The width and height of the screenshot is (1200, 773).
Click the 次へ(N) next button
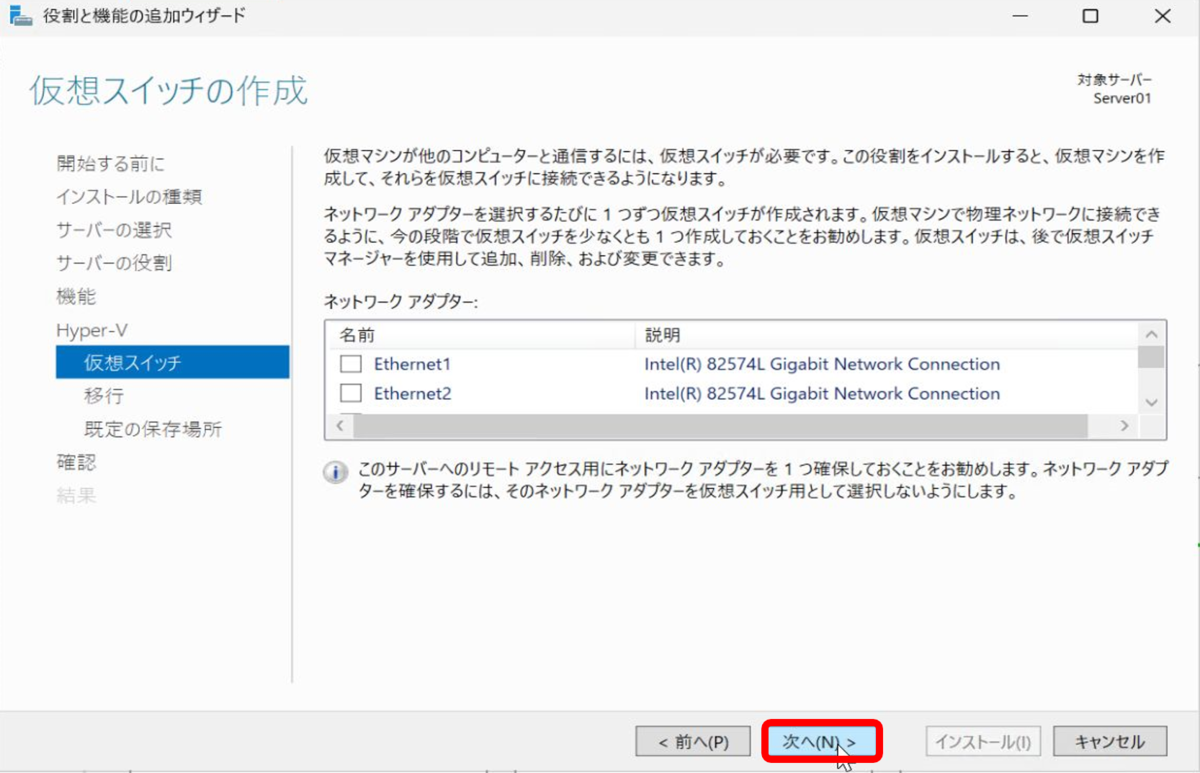click(x=820, y=742)
